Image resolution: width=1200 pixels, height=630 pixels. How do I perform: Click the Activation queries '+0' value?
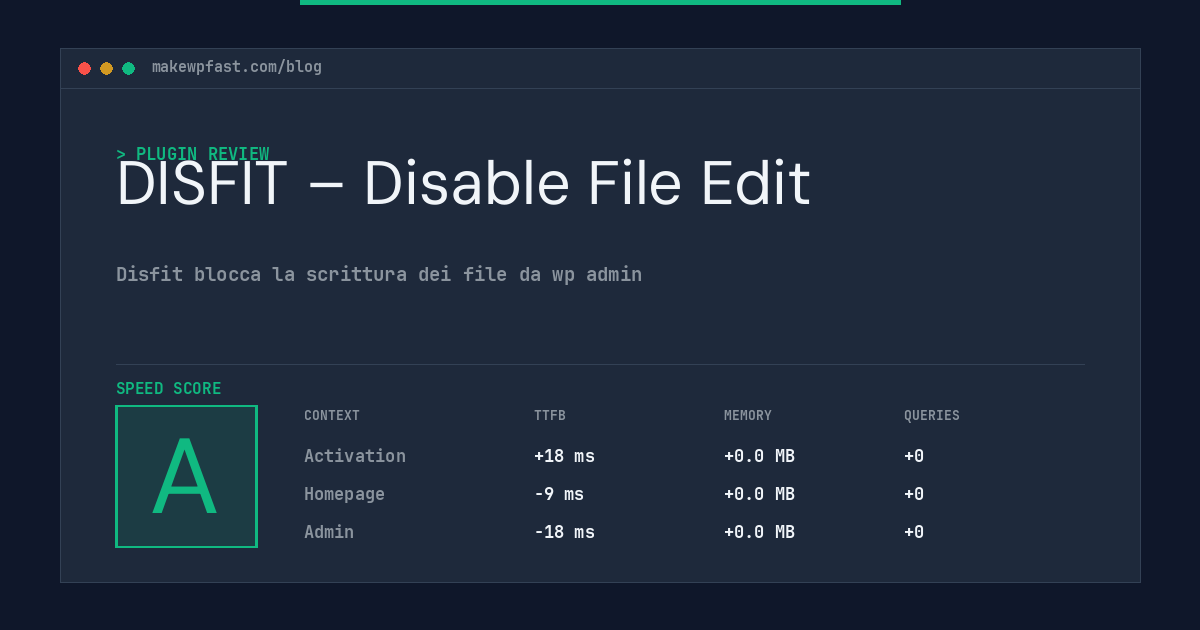pos(914,456)
